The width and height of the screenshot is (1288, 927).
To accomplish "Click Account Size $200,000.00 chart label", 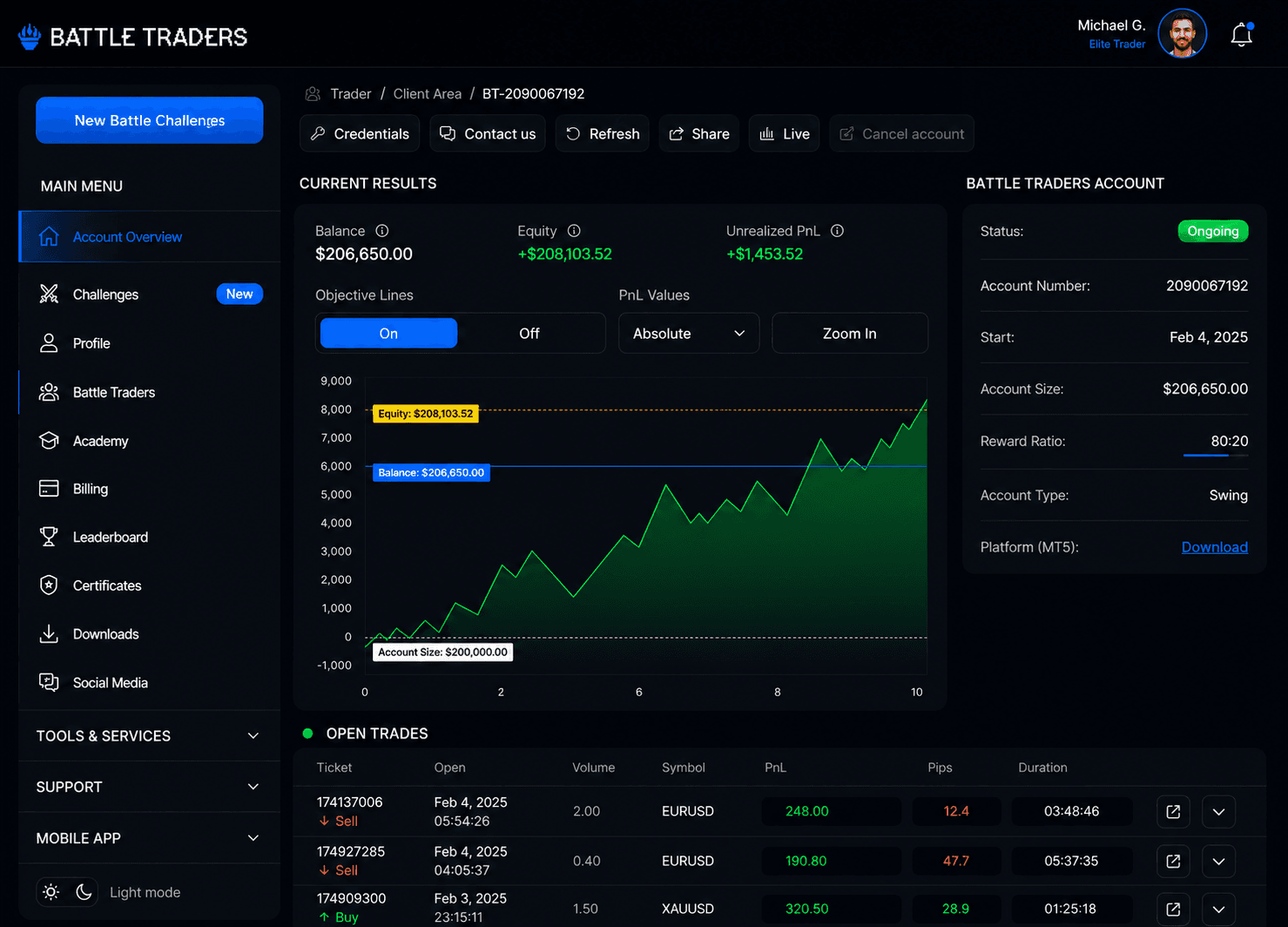I will (x=442, y=652).
